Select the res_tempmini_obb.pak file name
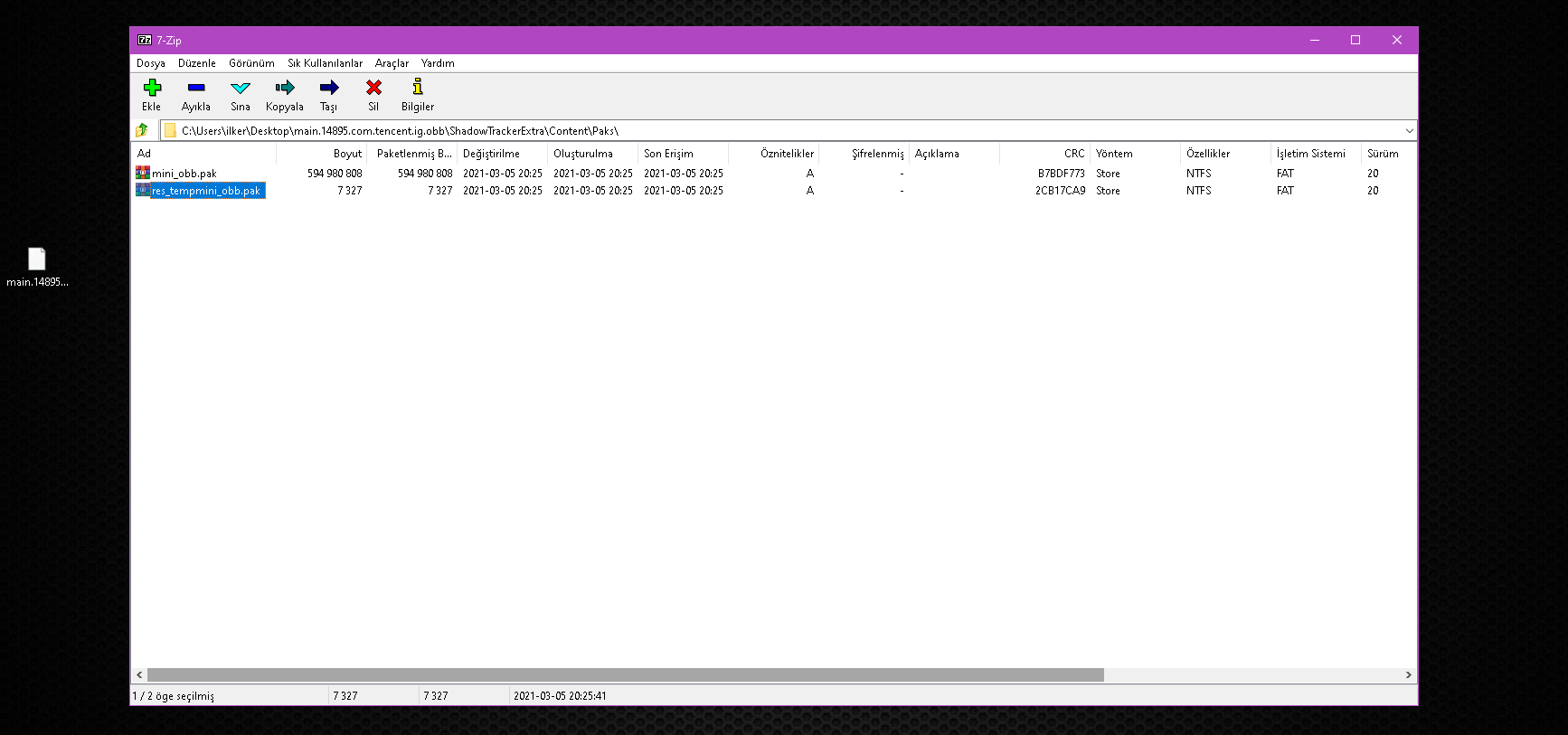Image resolution: width=1568 pixels, height=735 pixels. (x=206, y=191)
